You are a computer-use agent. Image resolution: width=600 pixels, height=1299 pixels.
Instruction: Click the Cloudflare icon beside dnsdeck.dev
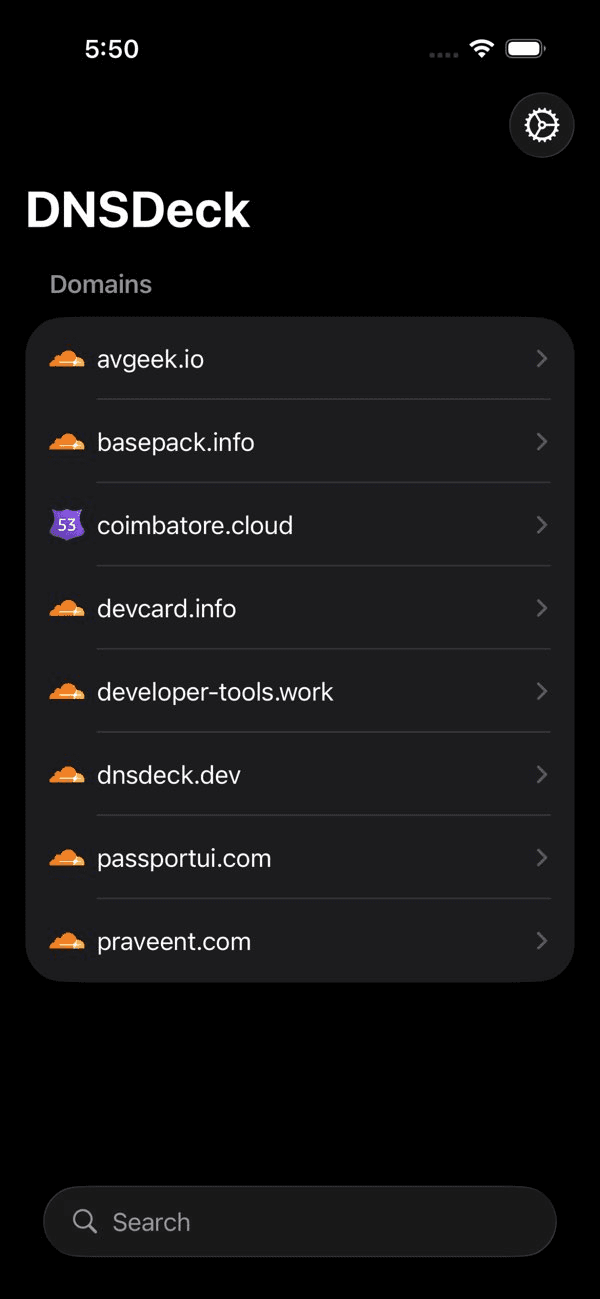67,774
